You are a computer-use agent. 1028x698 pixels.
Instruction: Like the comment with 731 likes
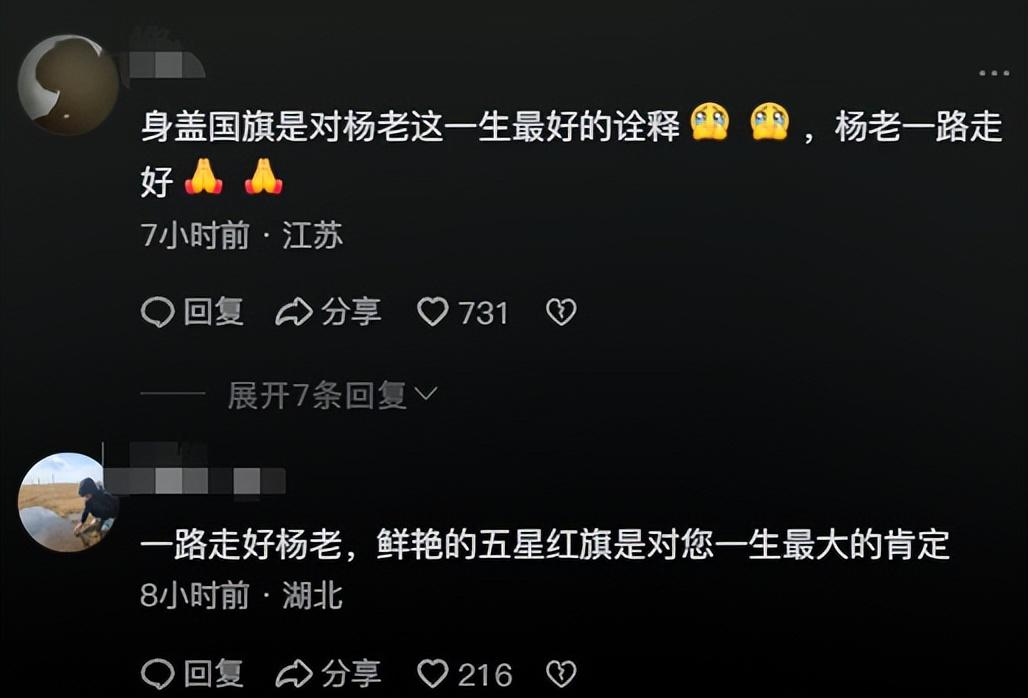pyautogui.click(x=433, y=312)
